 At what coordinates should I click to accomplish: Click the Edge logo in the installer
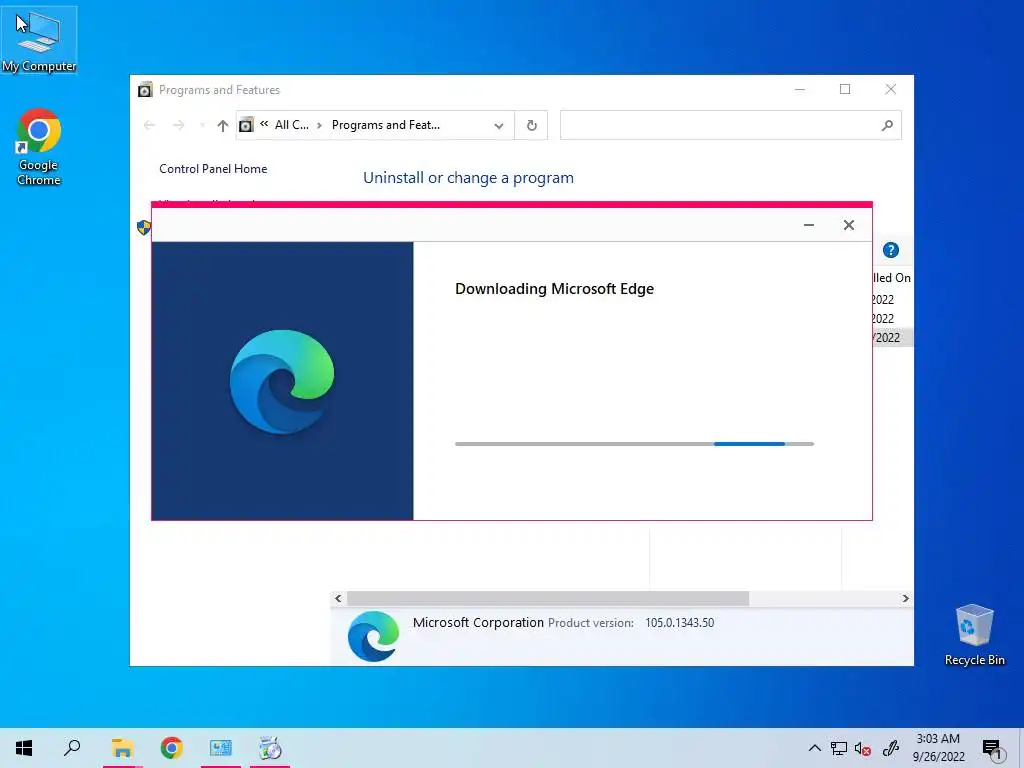pos(282,381)
